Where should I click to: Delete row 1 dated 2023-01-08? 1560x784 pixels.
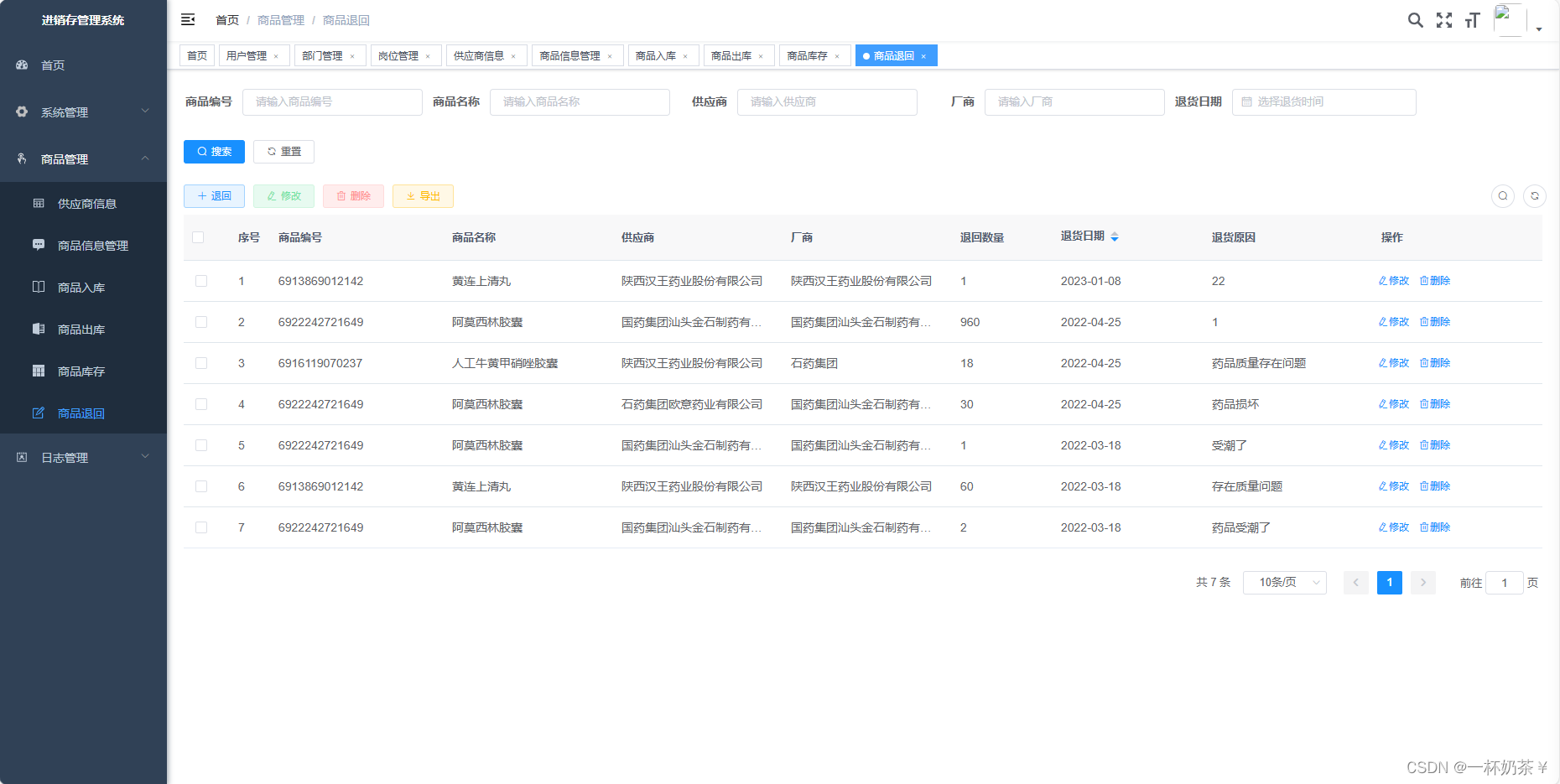click(1435, 281)
